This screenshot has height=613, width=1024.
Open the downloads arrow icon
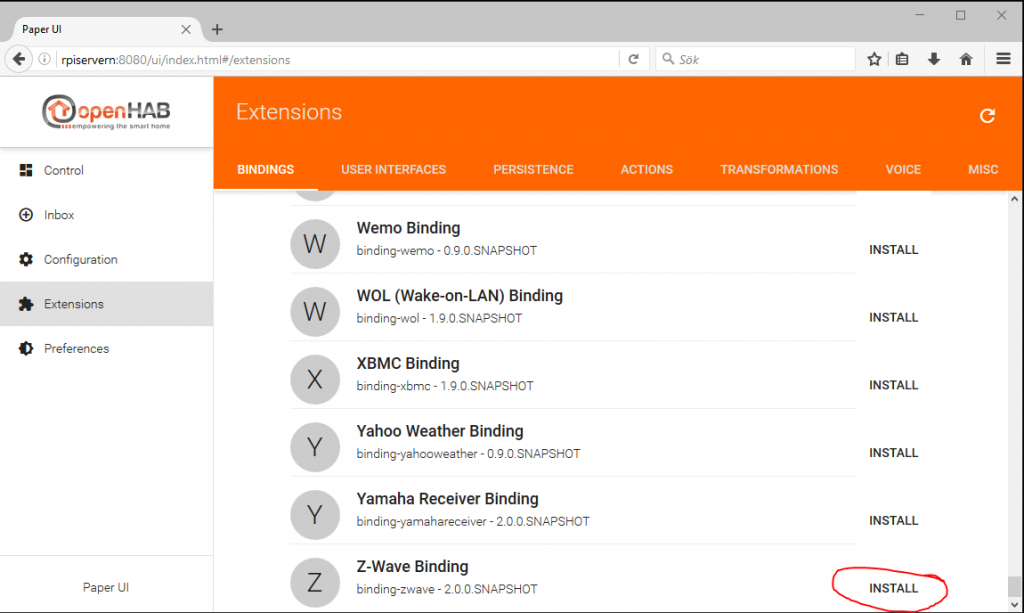(934, 59)
